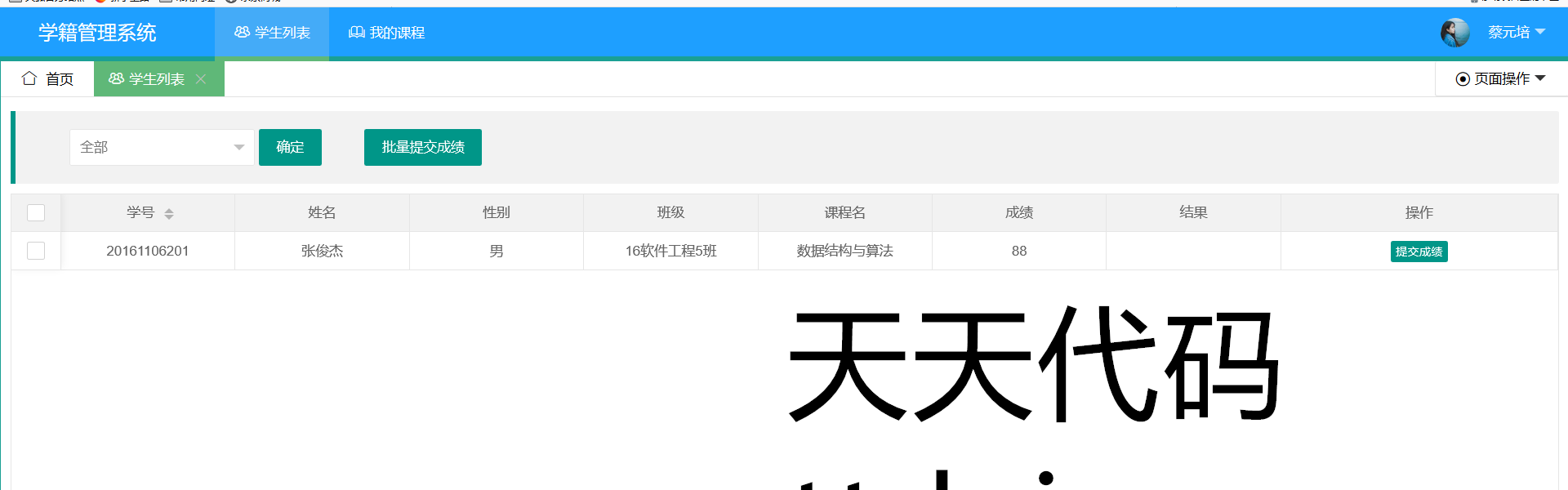
Task: Click the 确定 button
Action: coord(290,147)
